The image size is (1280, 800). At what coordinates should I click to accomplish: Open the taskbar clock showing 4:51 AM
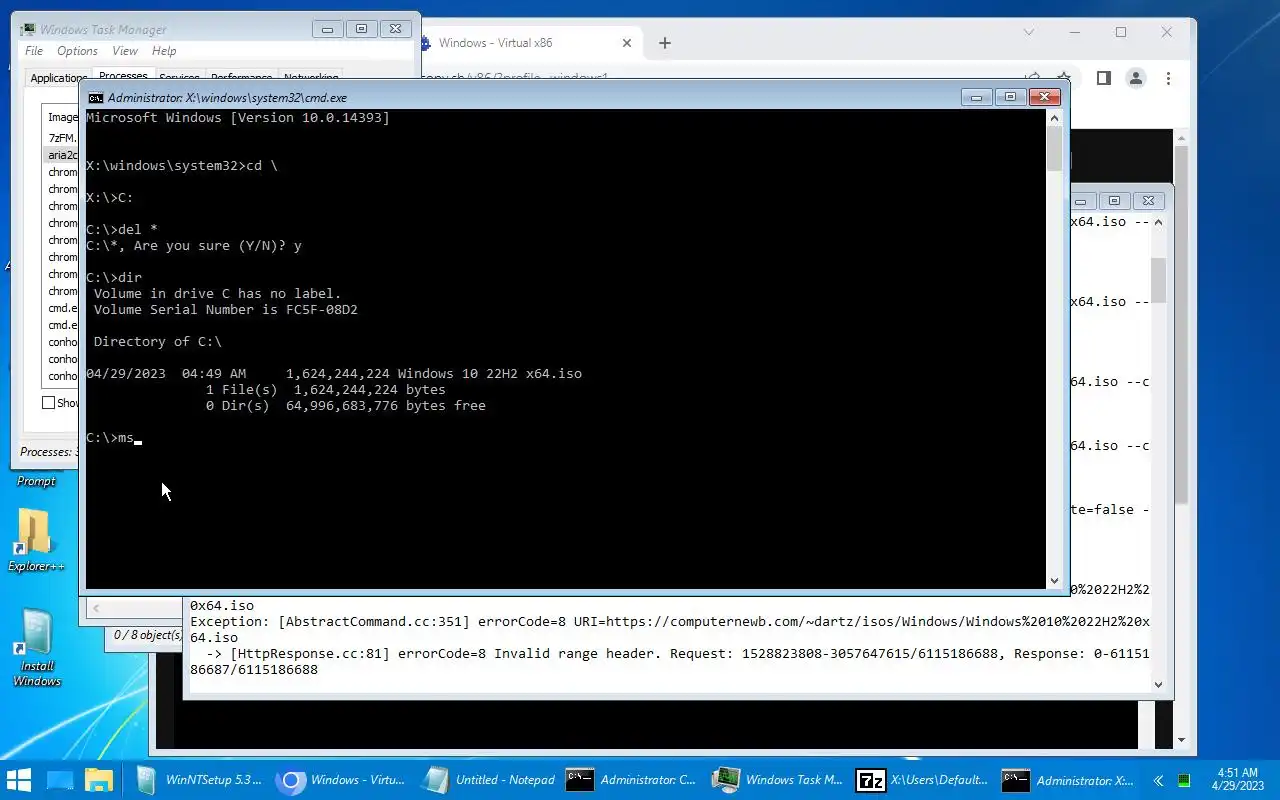[1238, 779]
